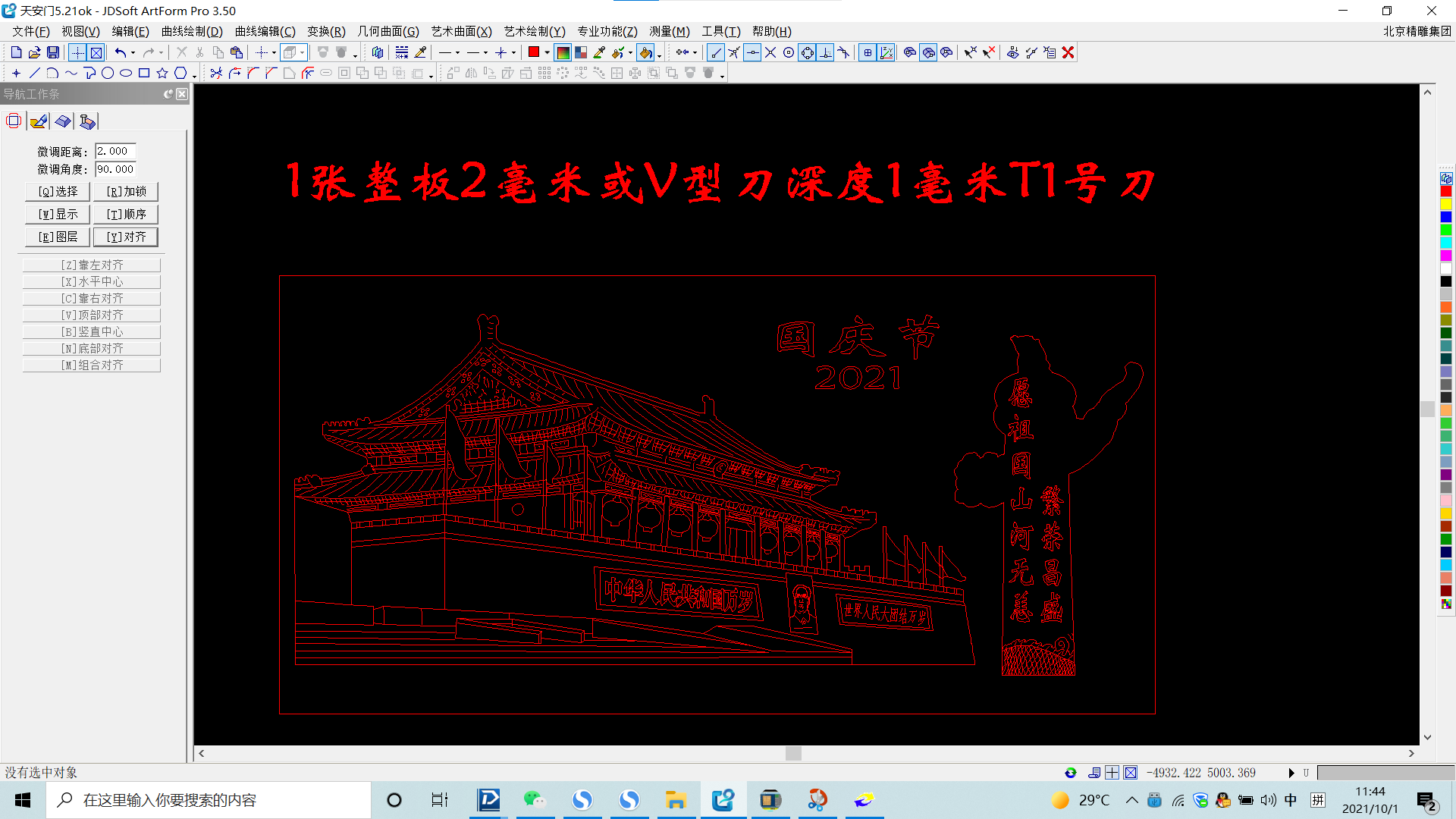1456x819 pixels.
Task: Select the straight line drawing tool
Action: click(34, 73)
